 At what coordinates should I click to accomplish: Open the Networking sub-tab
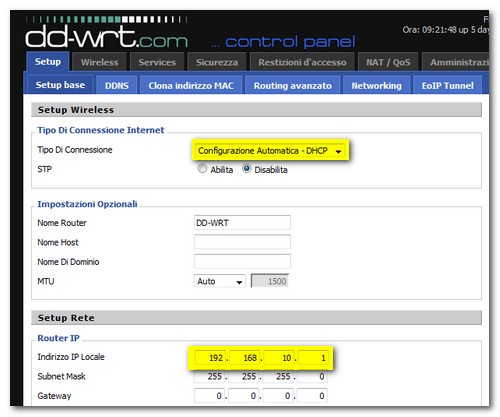[x=377, y=85]
